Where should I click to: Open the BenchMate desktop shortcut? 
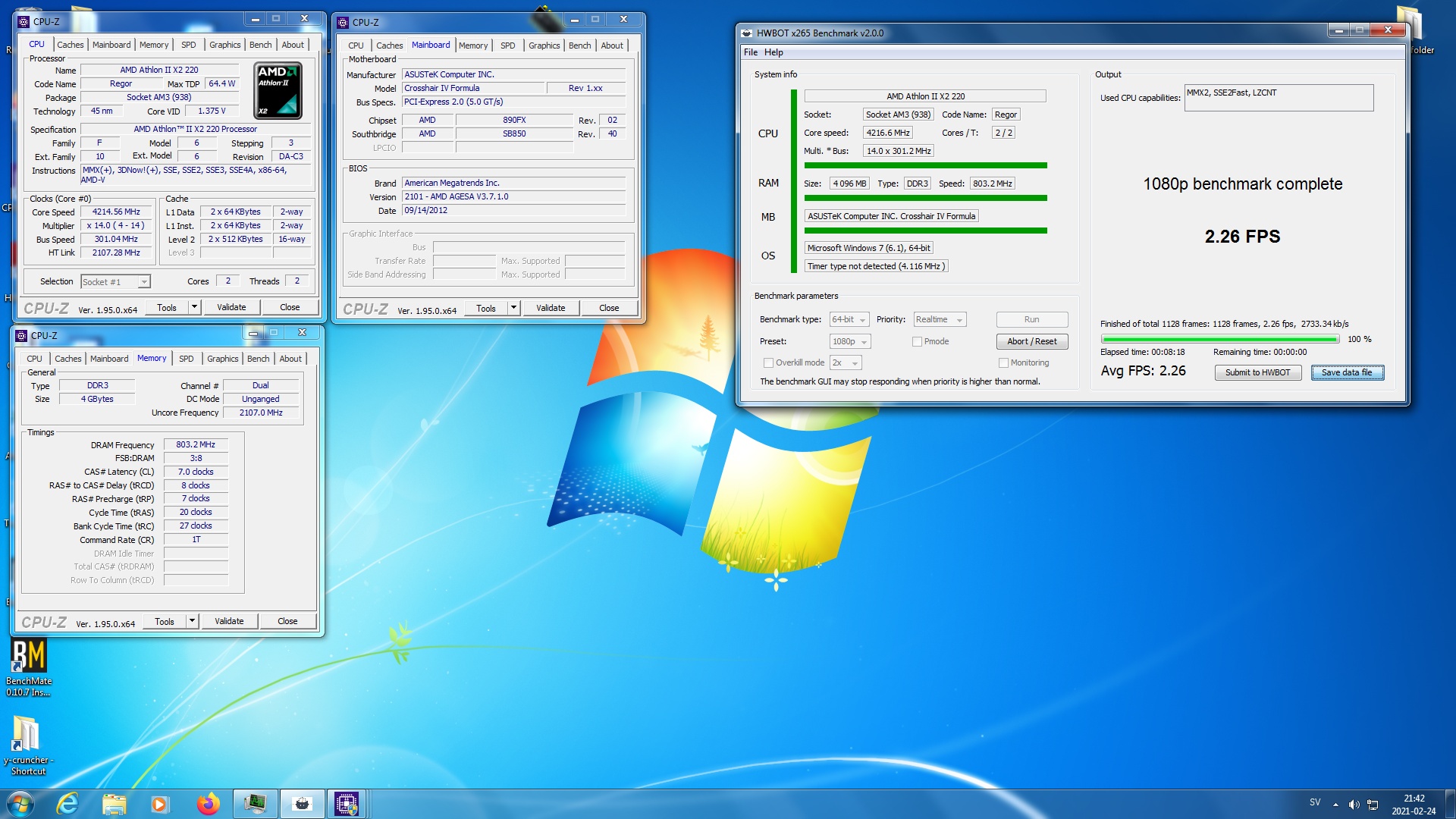click(28, 666)
